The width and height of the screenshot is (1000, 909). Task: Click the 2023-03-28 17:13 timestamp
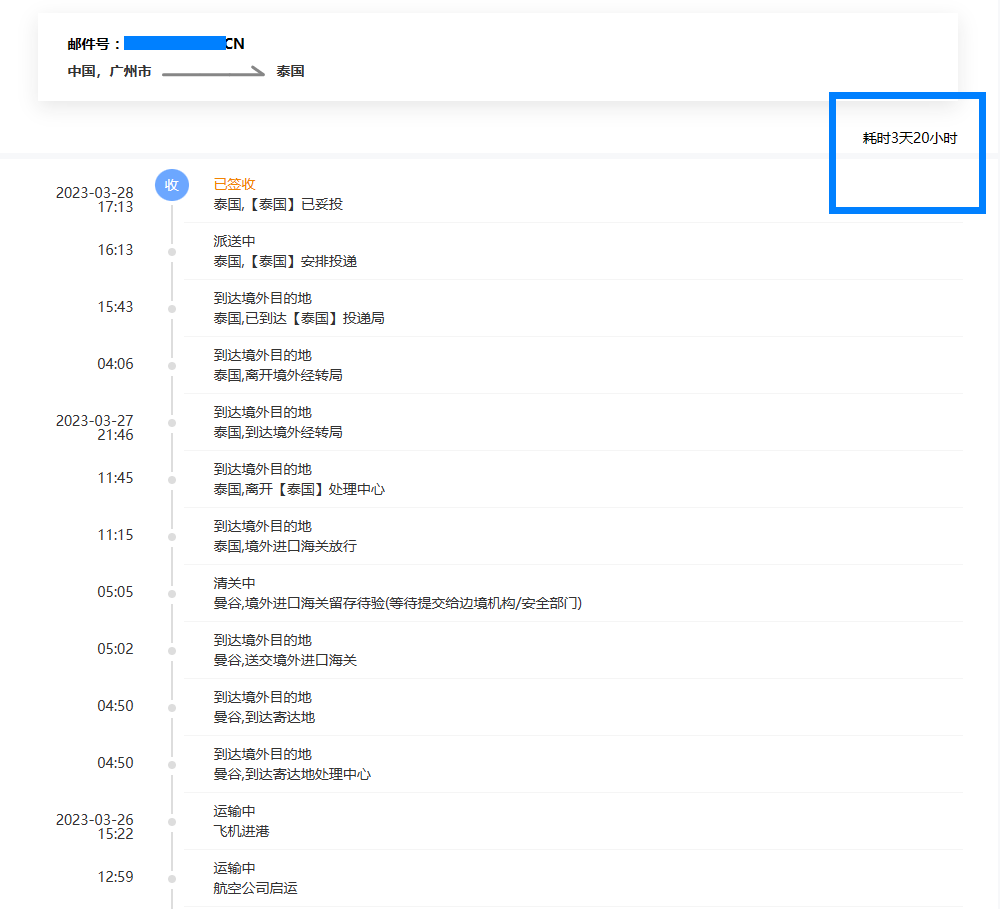[94, 200]
